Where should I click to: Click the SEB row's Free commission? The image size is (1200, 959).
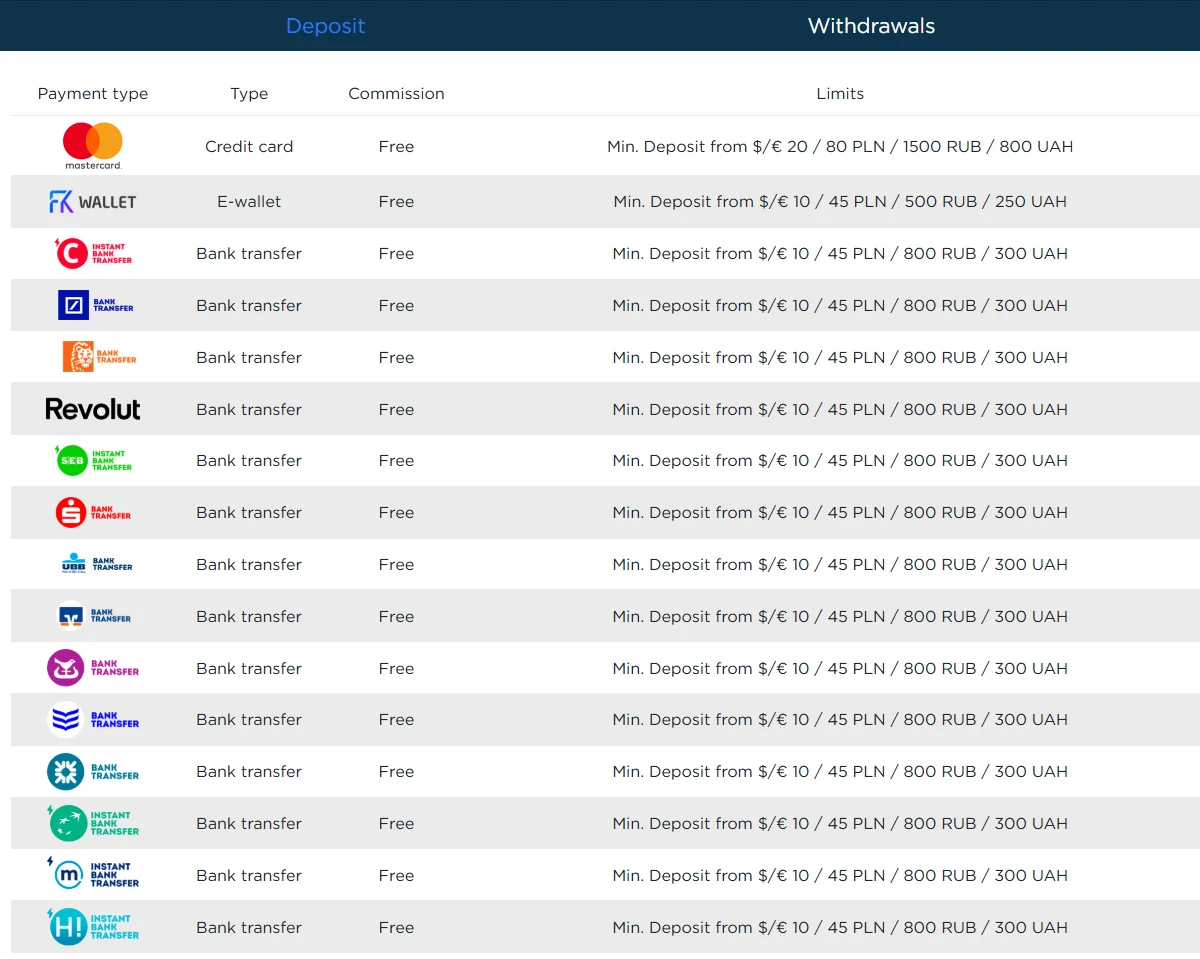point(396,460)
